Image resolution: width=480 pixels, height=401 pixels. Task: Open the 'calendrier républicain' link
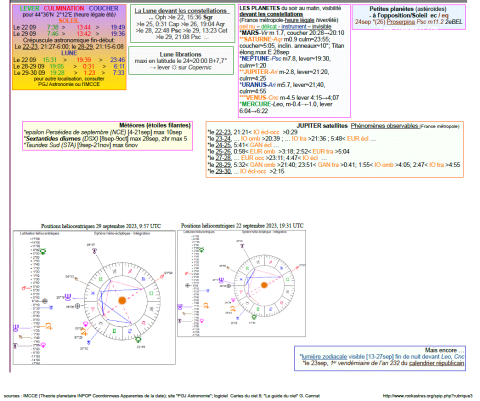436,363
